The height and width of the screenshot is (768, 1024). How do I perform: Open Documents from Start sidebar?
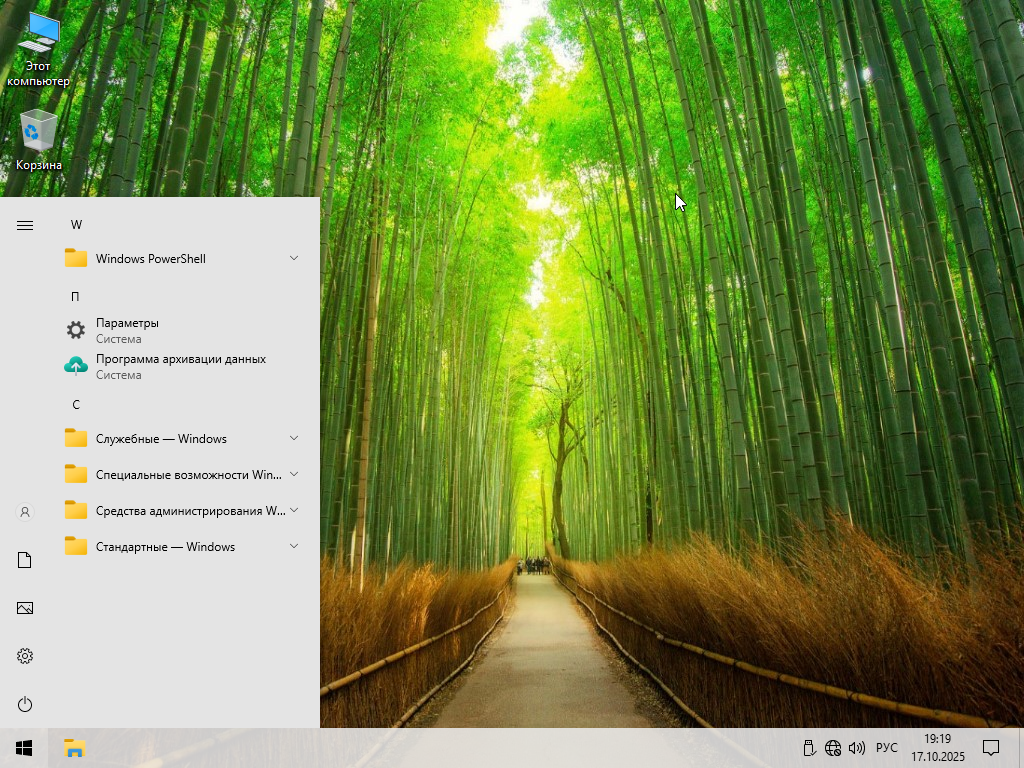tap(25, 560)
